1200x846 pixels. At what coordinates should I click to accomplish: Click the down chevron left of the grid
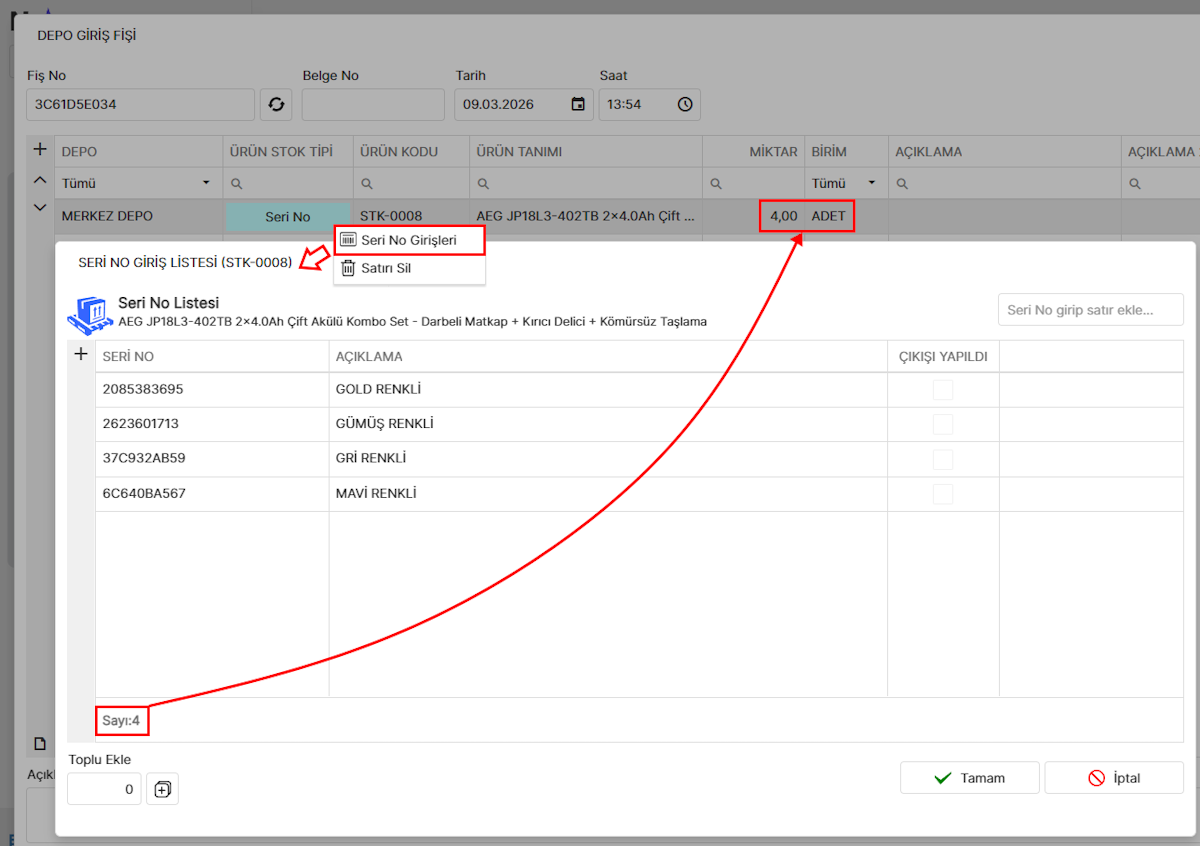pos(40,208)
